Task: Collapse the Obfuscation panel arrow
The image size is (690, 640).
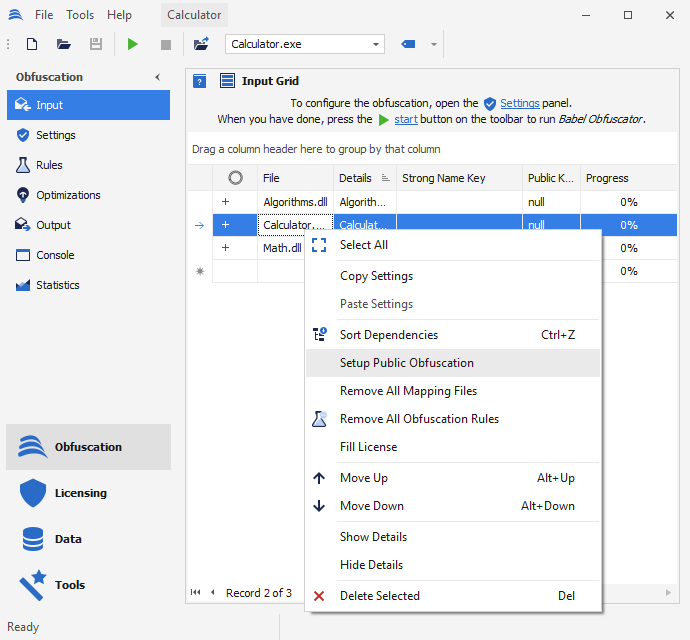Action: coord(157,77)
